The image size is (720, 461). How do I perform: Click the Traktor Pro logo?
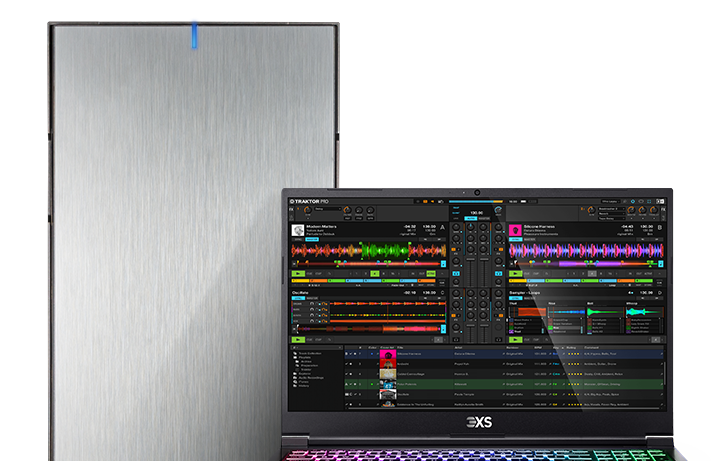pyautogui.click(x=309, y=202)
